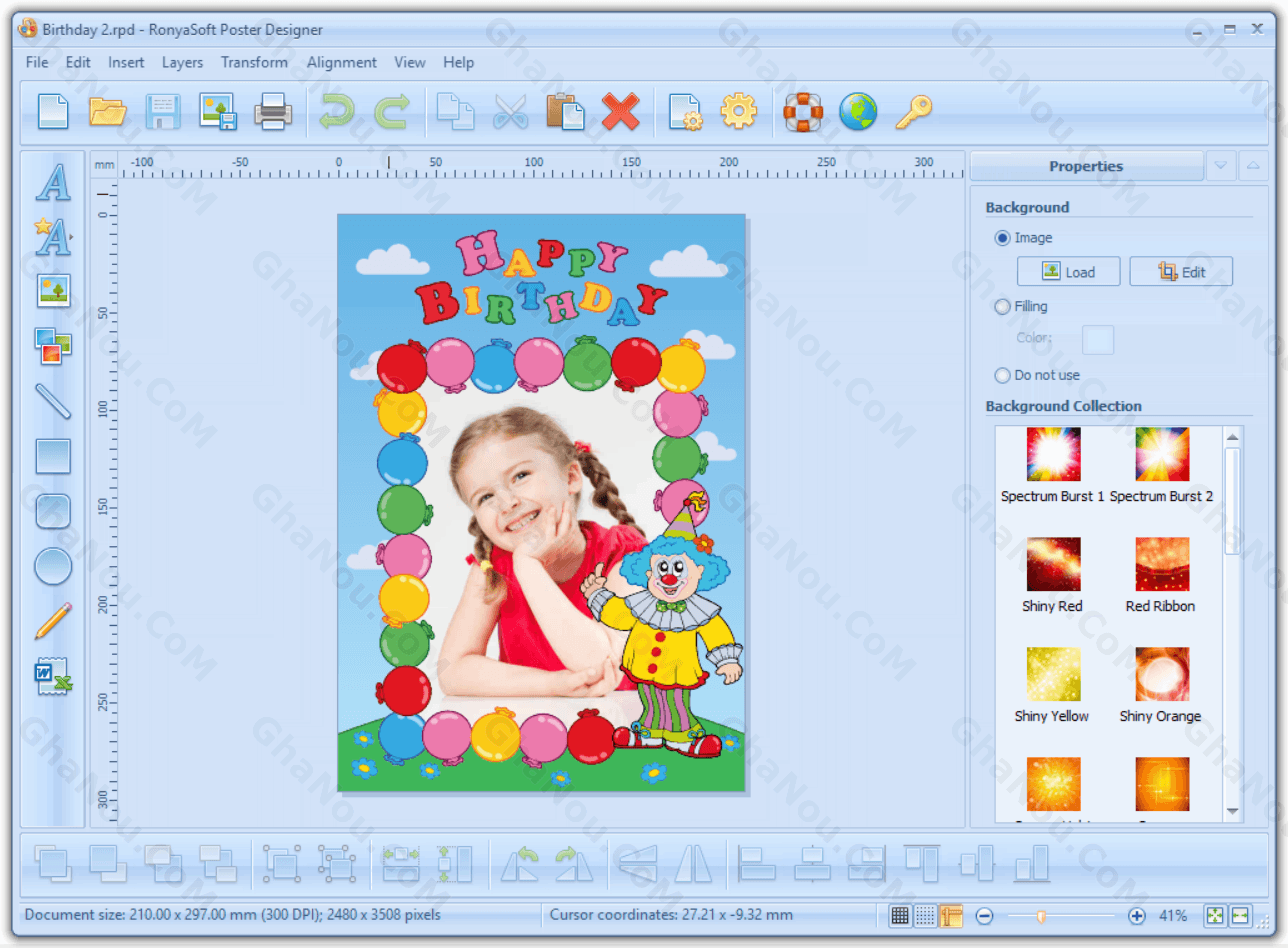Zoom out with the minus button

point(984,916)
